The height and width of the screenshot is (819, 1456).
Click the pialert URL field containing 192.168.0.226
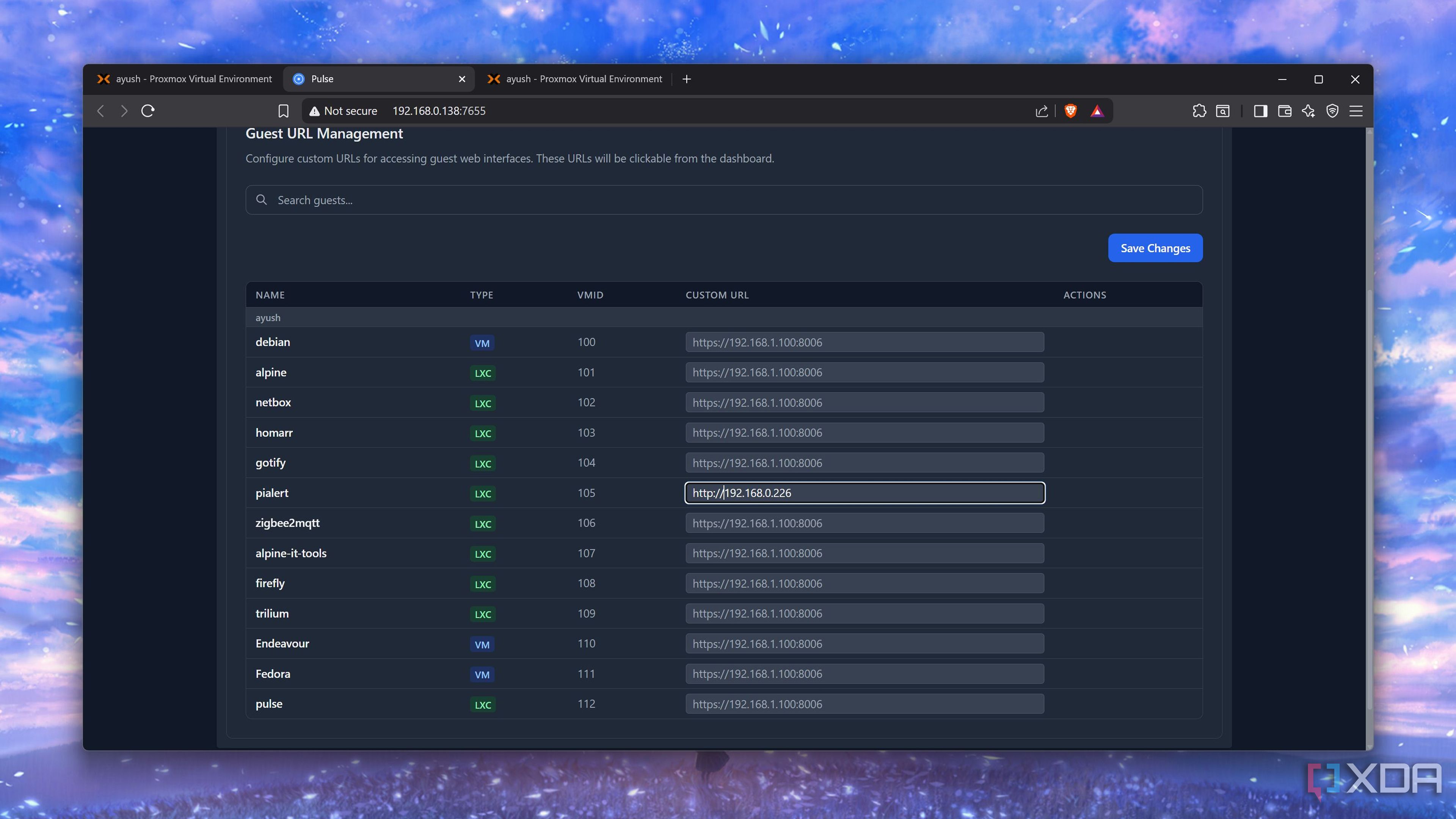point(864,493)
